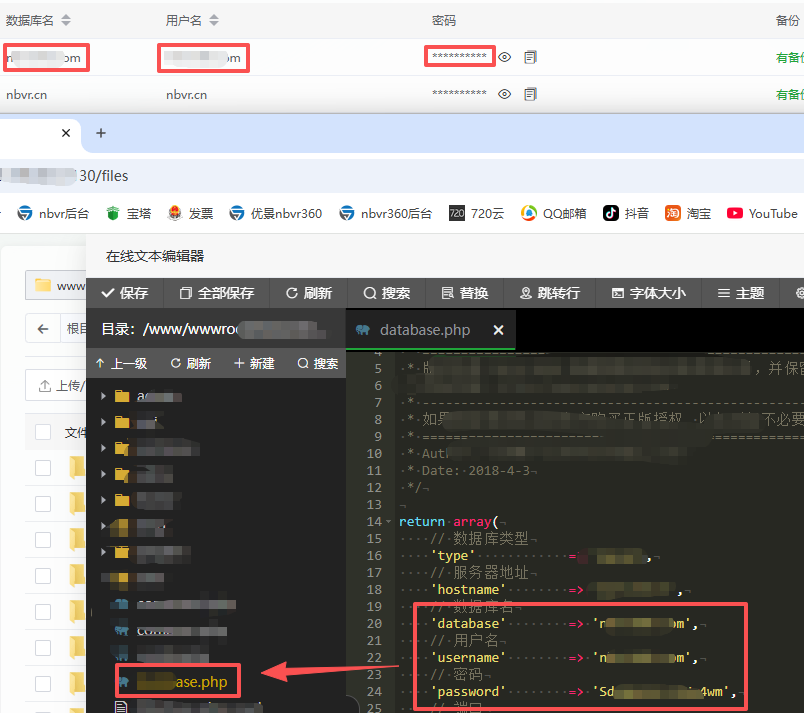804x713 pixels.
Task: Copy password in the nbvr.cn row
Action: (530, 94)
